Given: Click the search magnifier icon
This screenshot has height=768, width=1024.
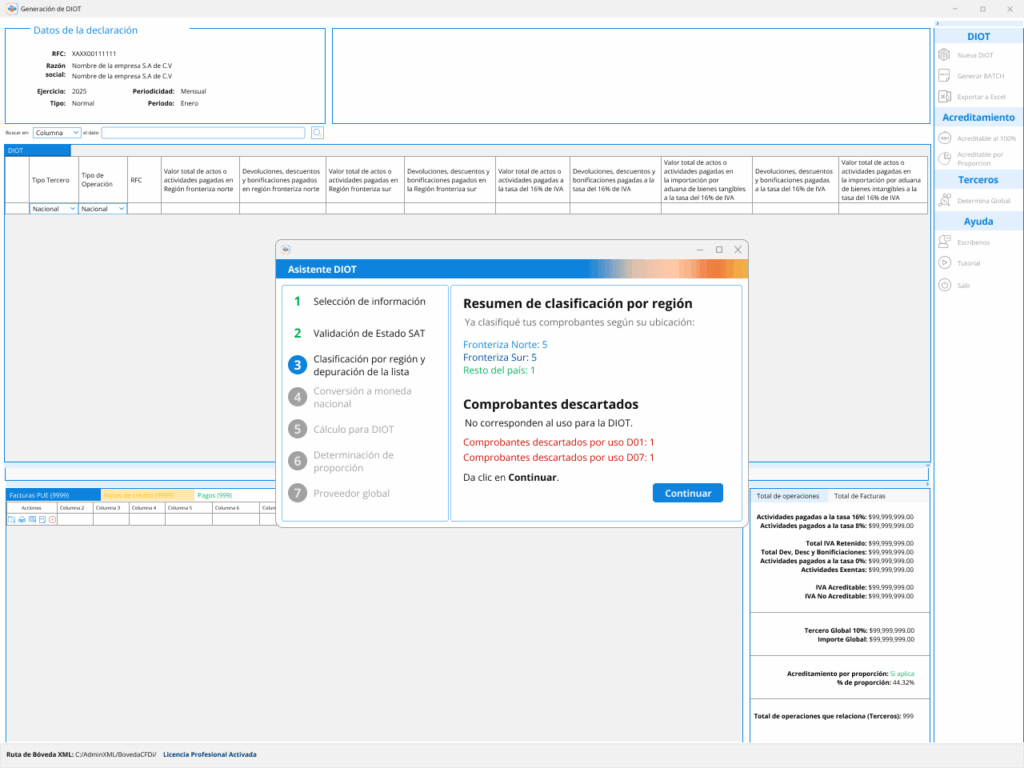Looking at the screenshot, I should tap(317, 132).
